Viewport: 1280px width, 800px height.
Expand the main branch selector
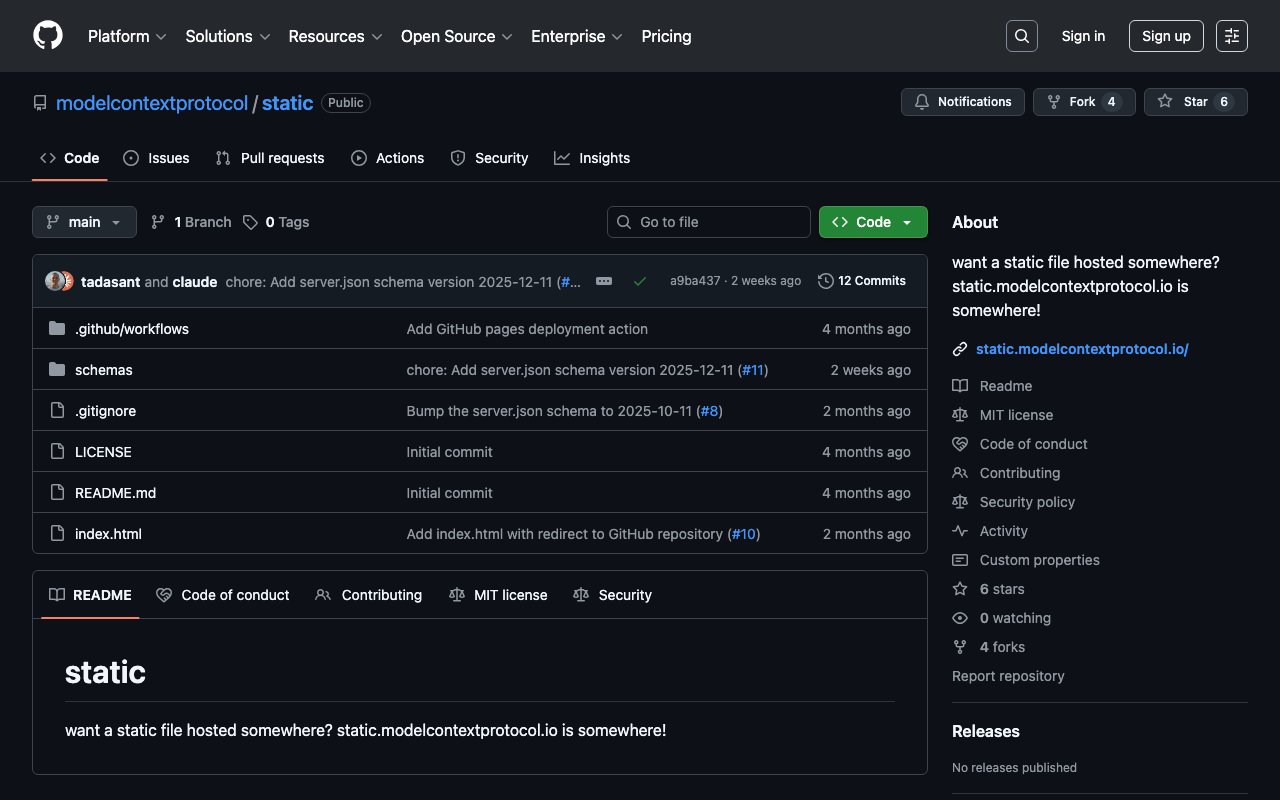(84, 222)
